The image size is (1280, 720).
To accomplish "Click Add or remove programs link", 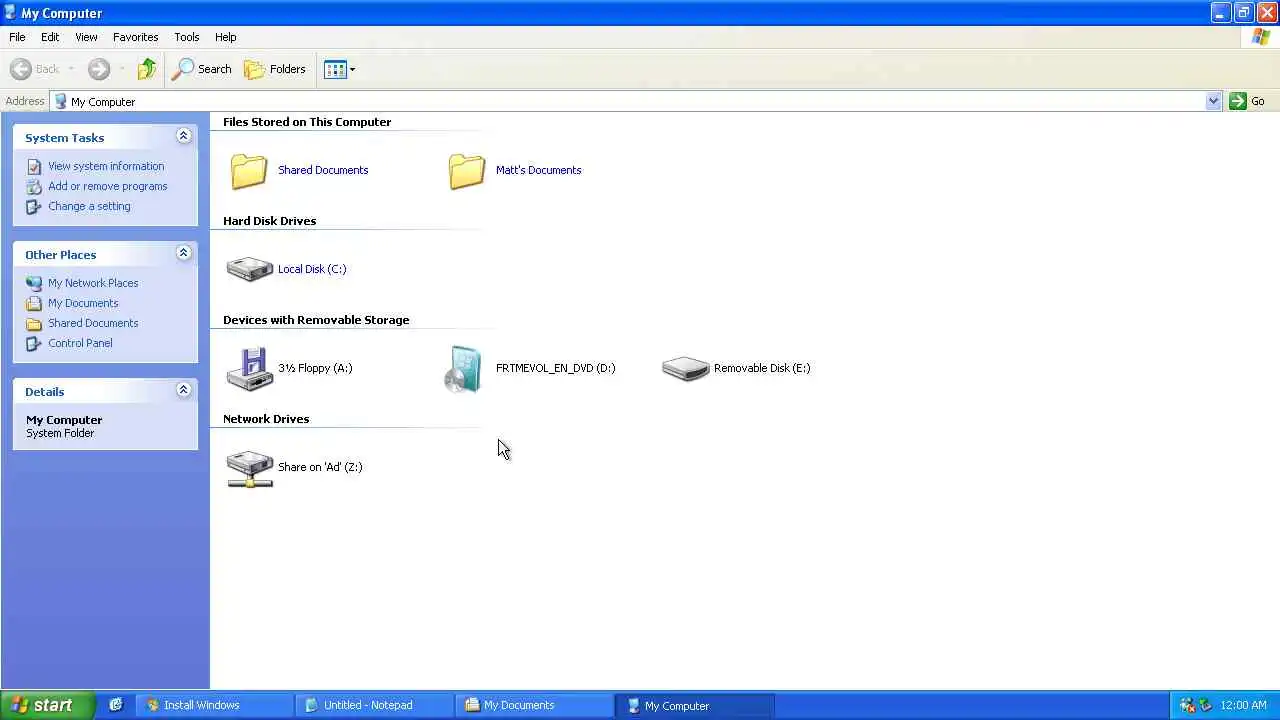I will pyautogui.click(x=108, y=186).
